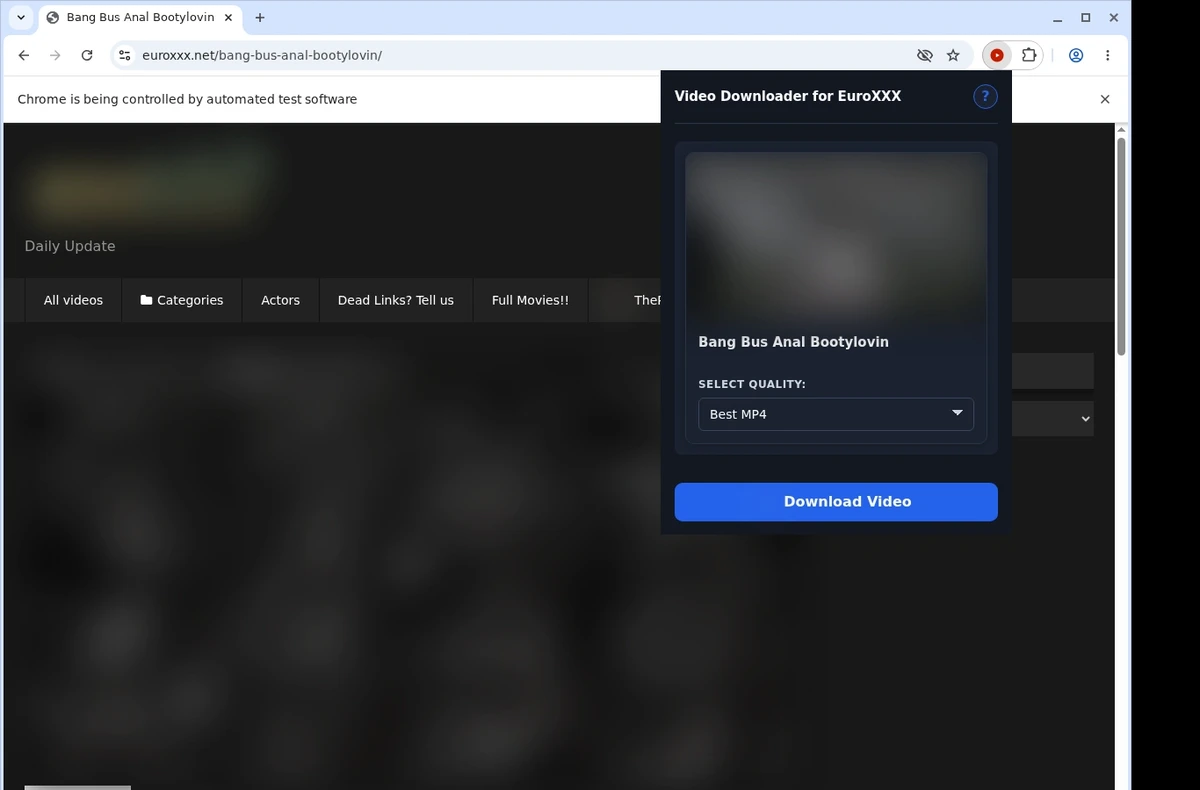Select the active browser tab title

(x=140, y=18)
